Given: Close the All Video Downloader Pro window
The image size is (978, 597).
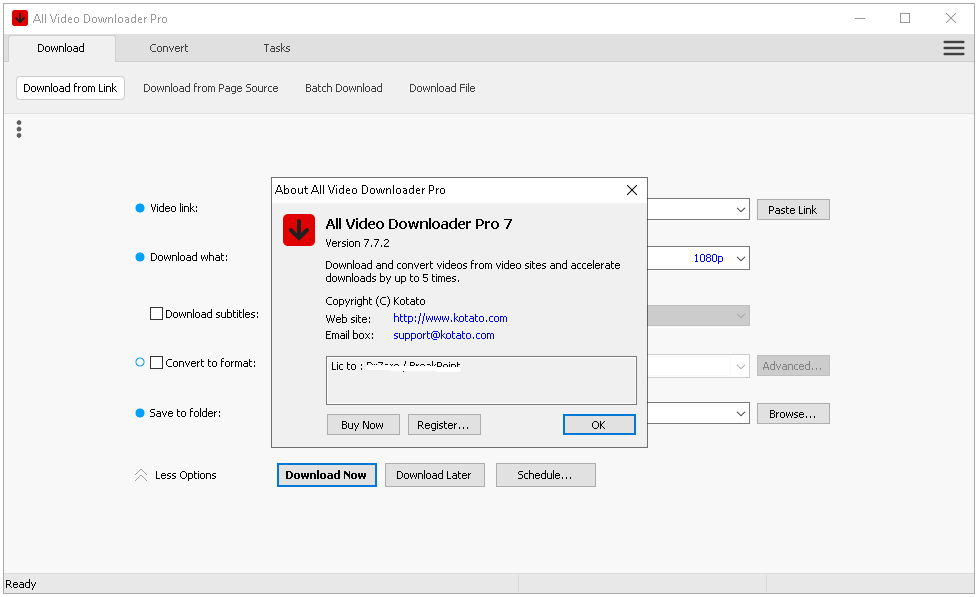Looking at the screenshot, I should 951,18.
